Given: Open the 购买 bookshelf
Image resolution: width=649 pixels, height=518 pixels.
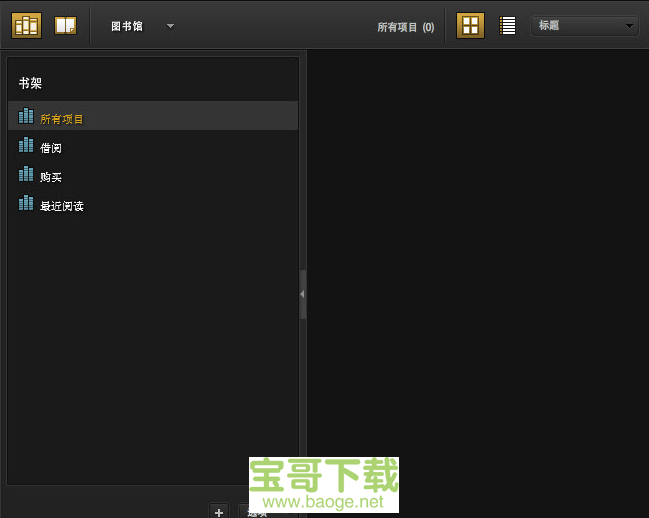Looking at the screenshot, I should [51, 177].
